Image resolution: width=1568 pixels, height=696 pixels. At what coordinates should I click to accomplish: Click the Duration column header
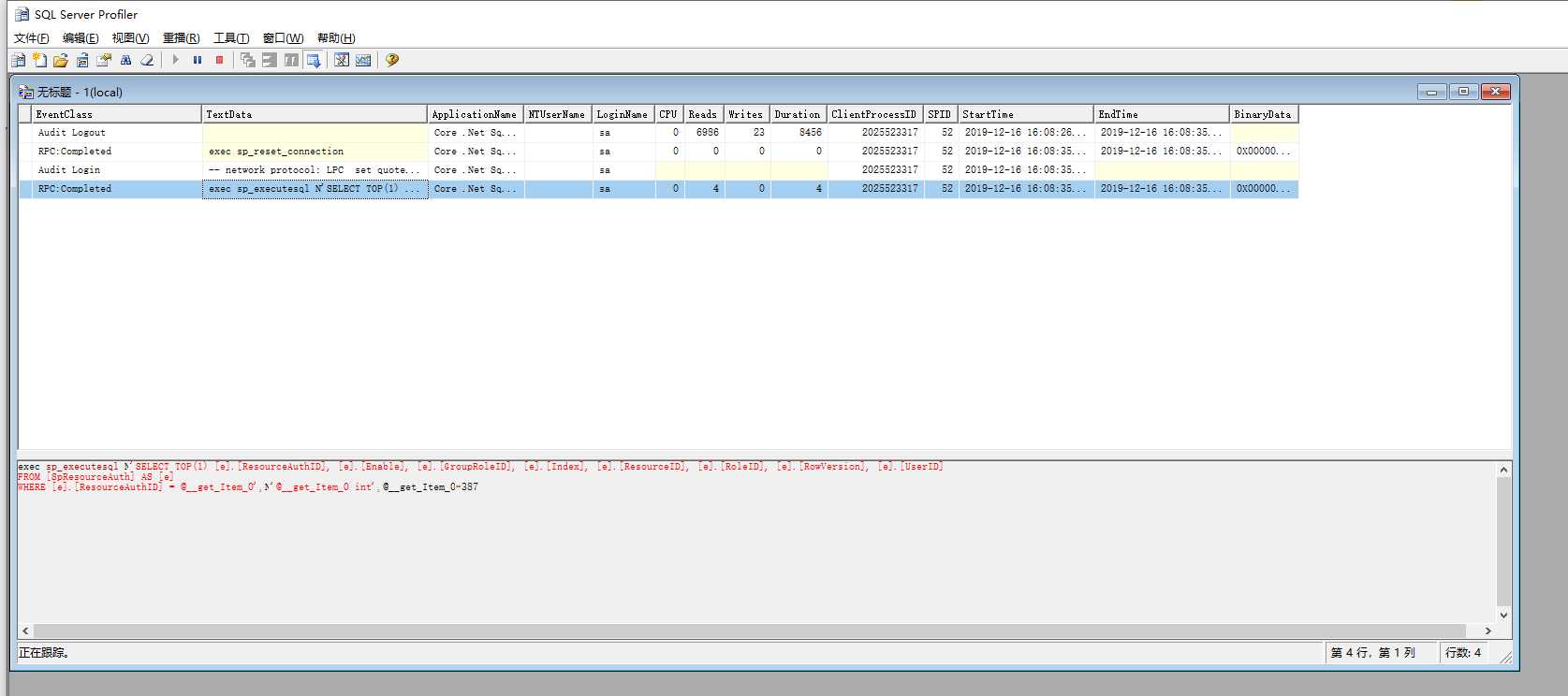click(799, 114)
